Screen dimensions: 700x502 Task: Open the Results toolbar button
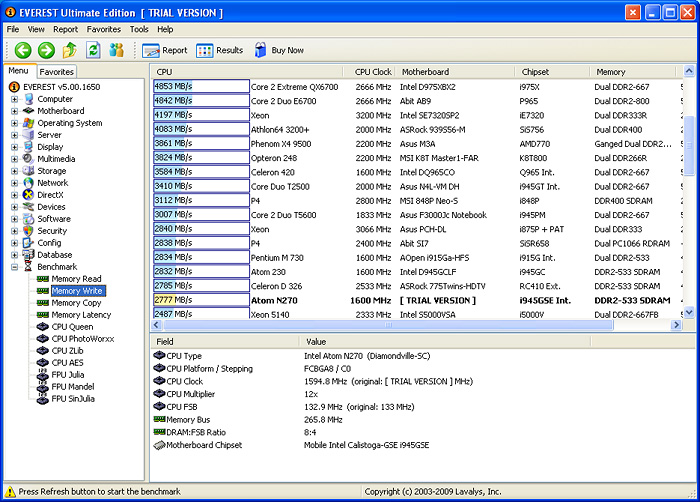[x=219, y=50]
